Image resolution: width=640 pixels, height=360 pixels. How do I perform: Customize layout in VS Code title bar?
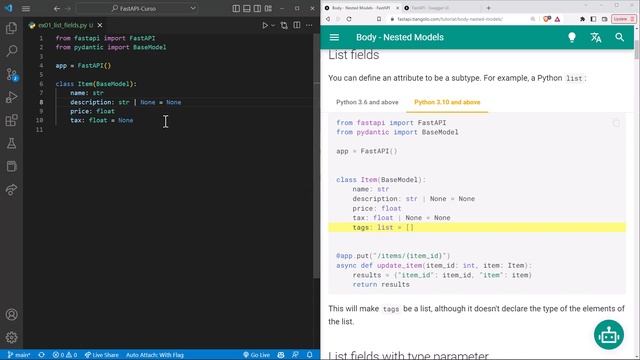(x=268, y=9)
